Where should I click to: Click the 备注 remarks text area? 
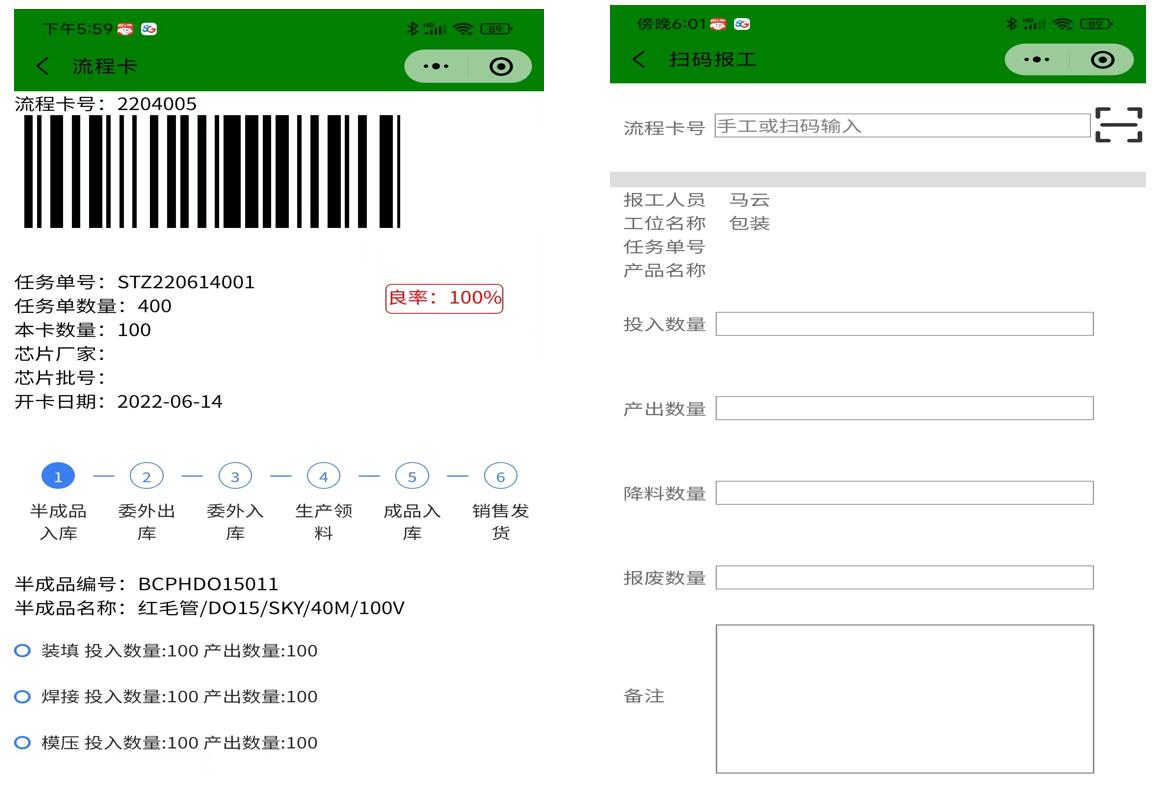pyautogui.click(x=904, y=699)
